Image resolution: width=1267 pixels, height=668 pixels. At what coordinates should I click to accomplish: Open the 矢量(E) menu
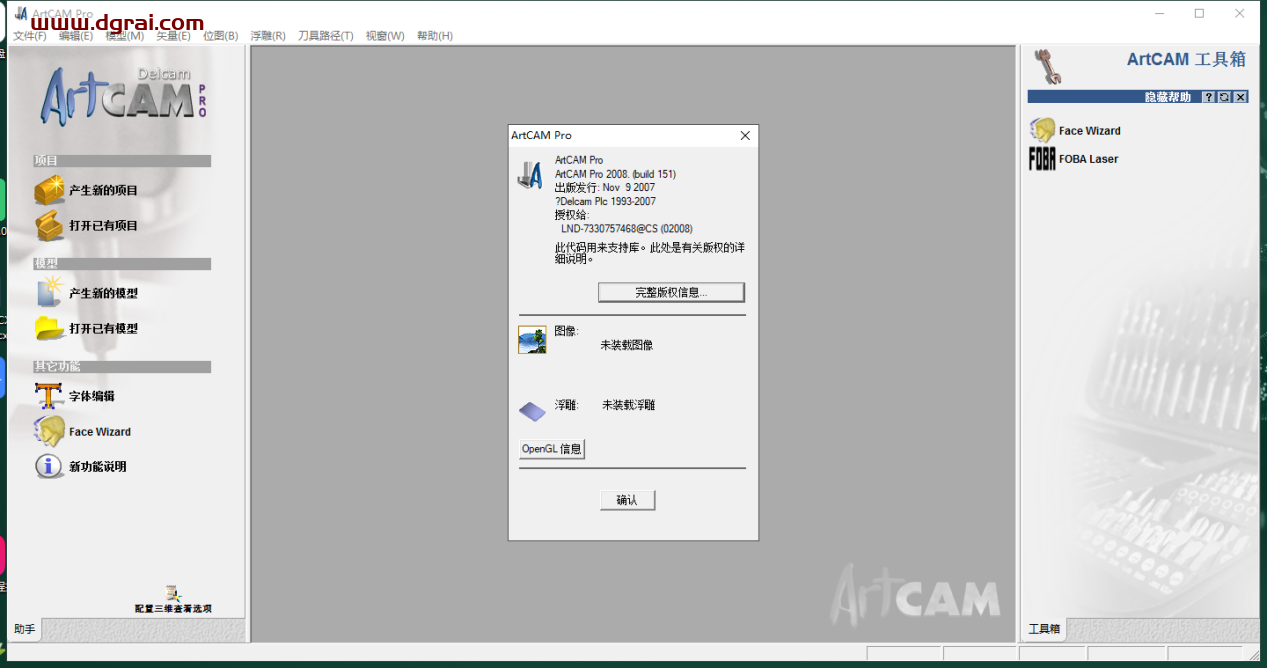coord(173,36)
